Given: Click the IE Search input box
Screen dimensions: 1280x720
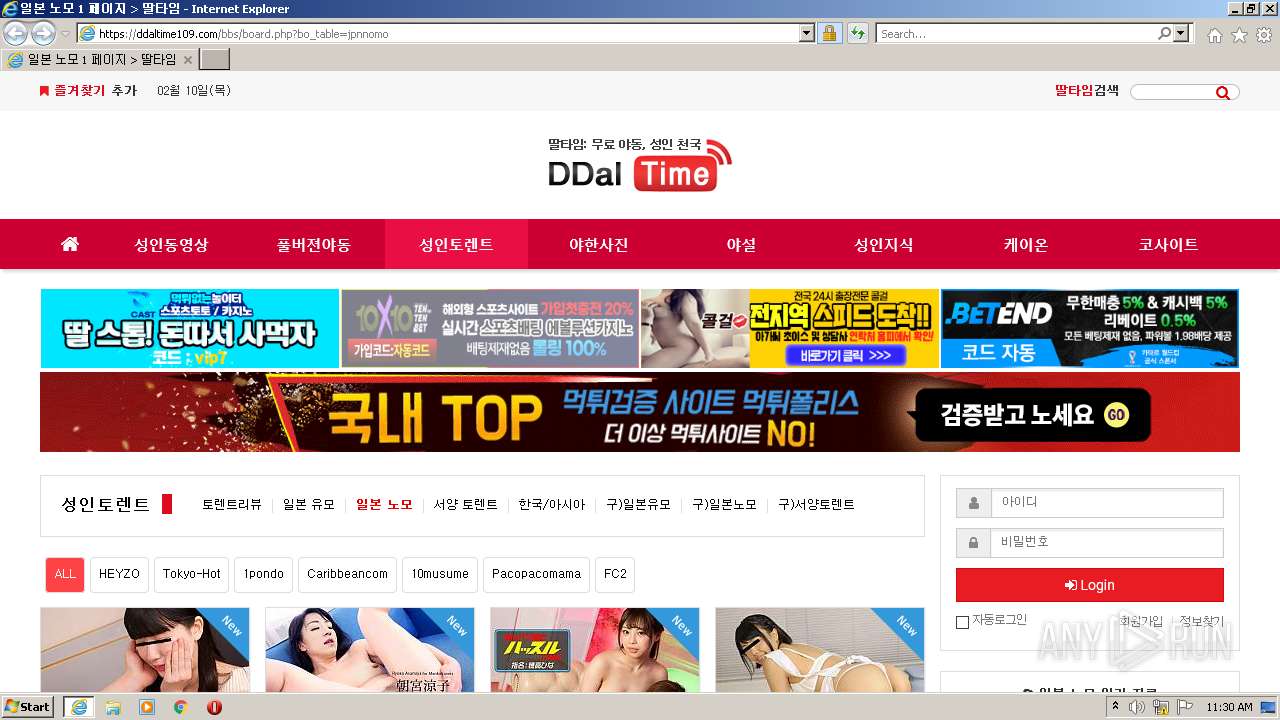Looking at the screenshot, I should 1017,34.
